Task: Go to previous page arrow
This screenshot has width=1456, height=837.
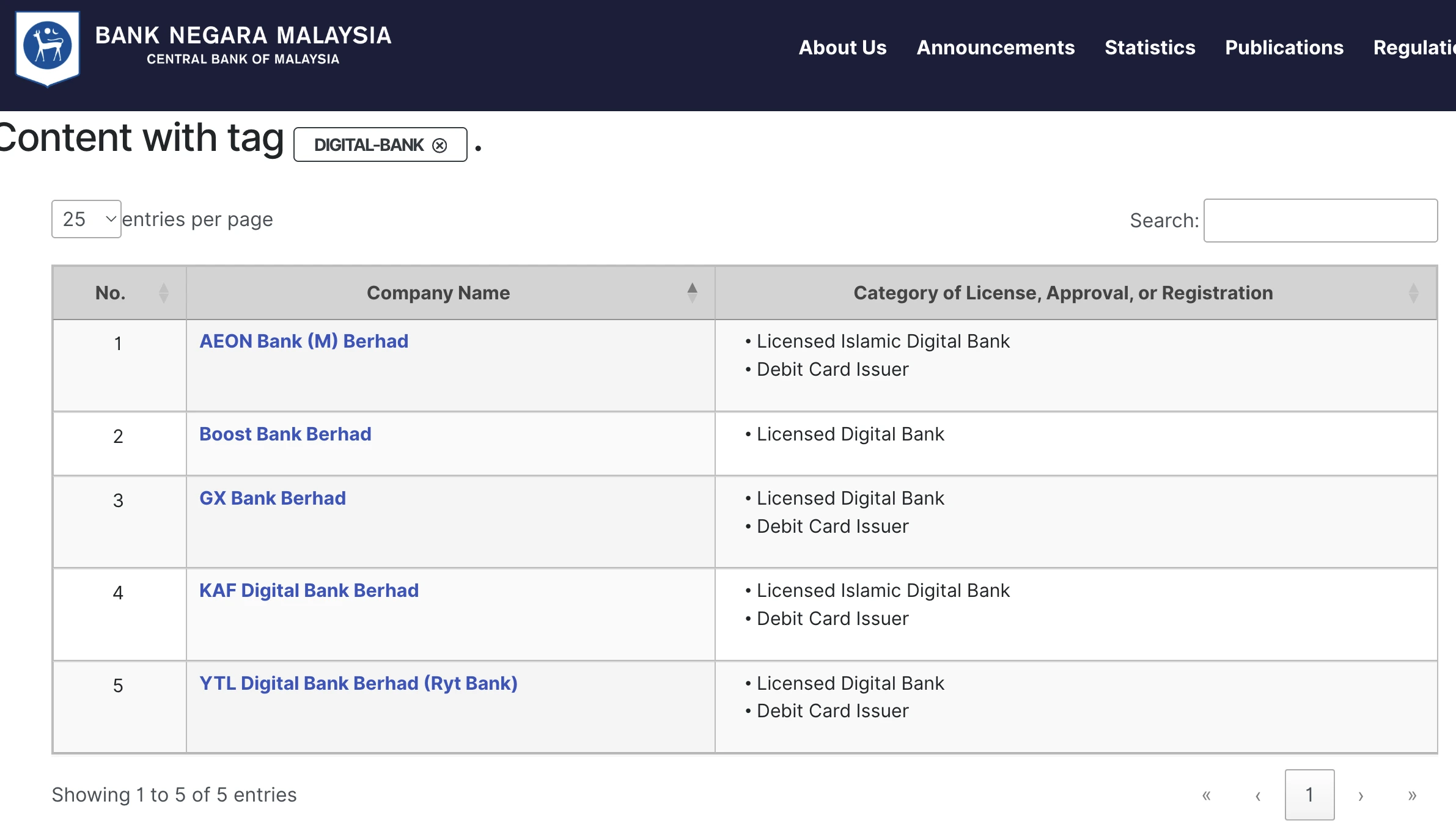Action: tap(1258, 795)
